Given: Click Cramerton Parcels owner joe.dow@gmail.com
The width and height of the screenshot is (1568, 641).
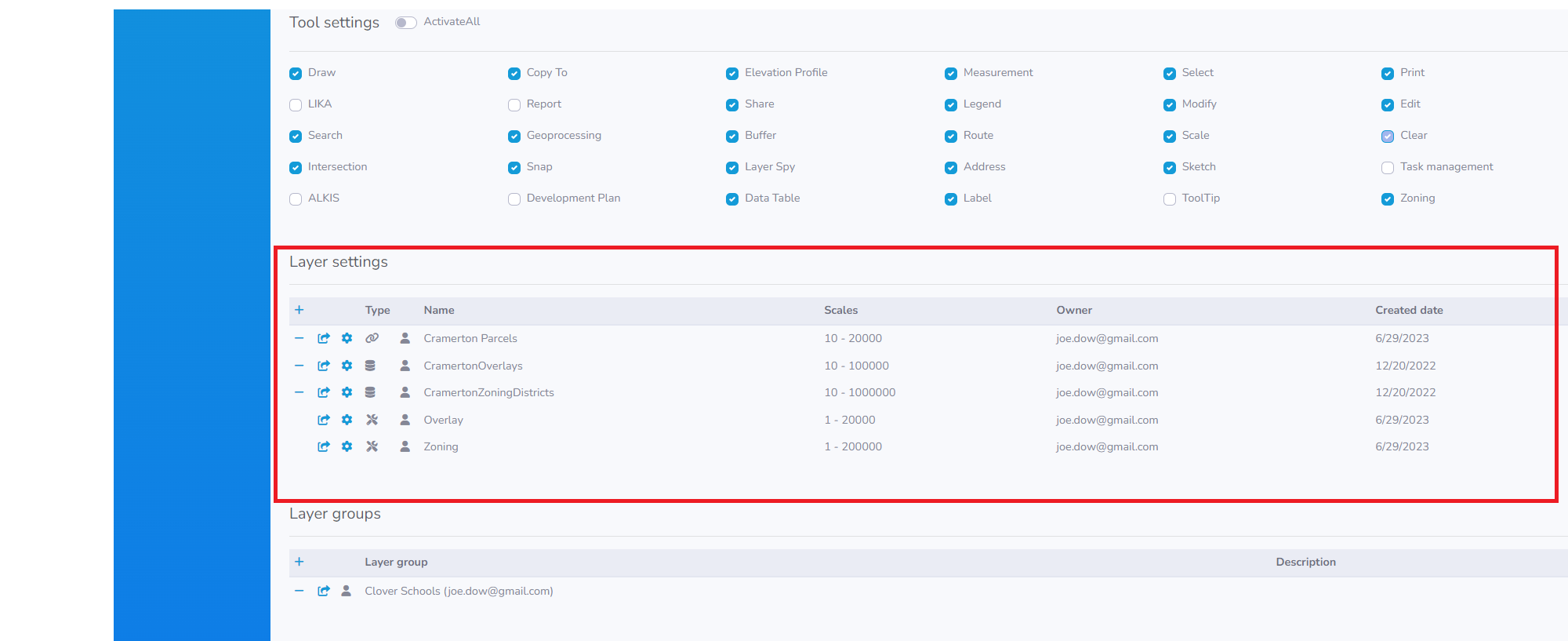Looking at the screenshot, I should point(1107,338).
